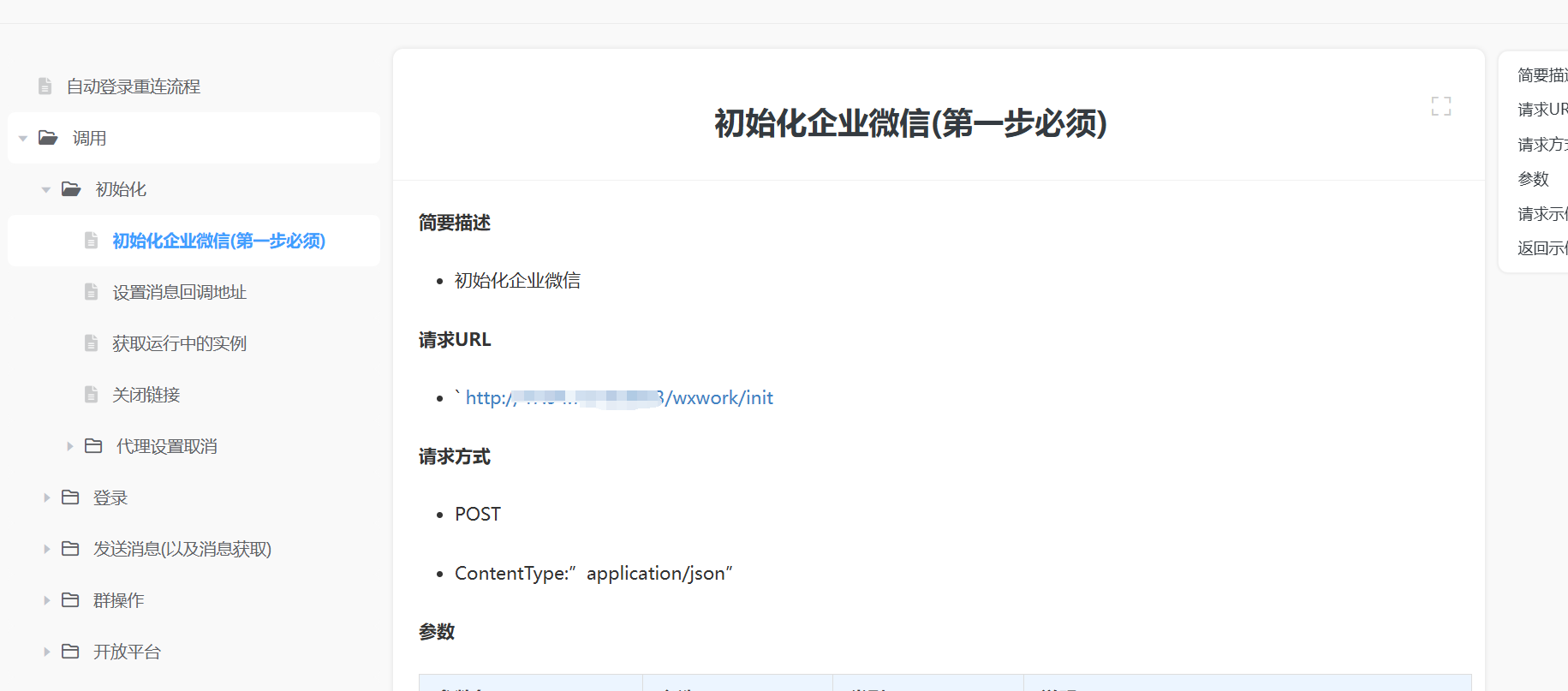Expand the 群操作 folder arrow
This screenshot has width=1568, height=691.
[46, 600]
